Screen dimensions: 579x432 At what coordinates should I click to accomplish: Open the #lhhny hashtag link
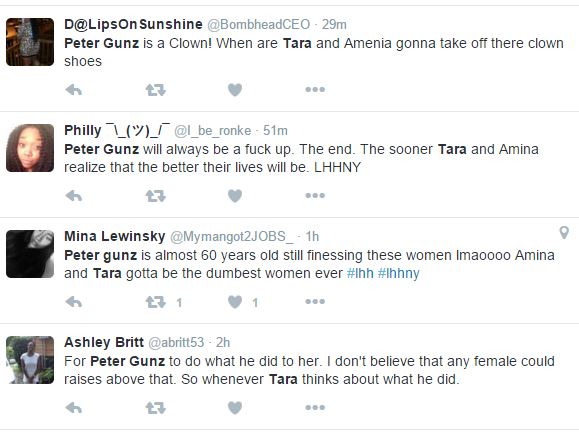tap(398, 274)
